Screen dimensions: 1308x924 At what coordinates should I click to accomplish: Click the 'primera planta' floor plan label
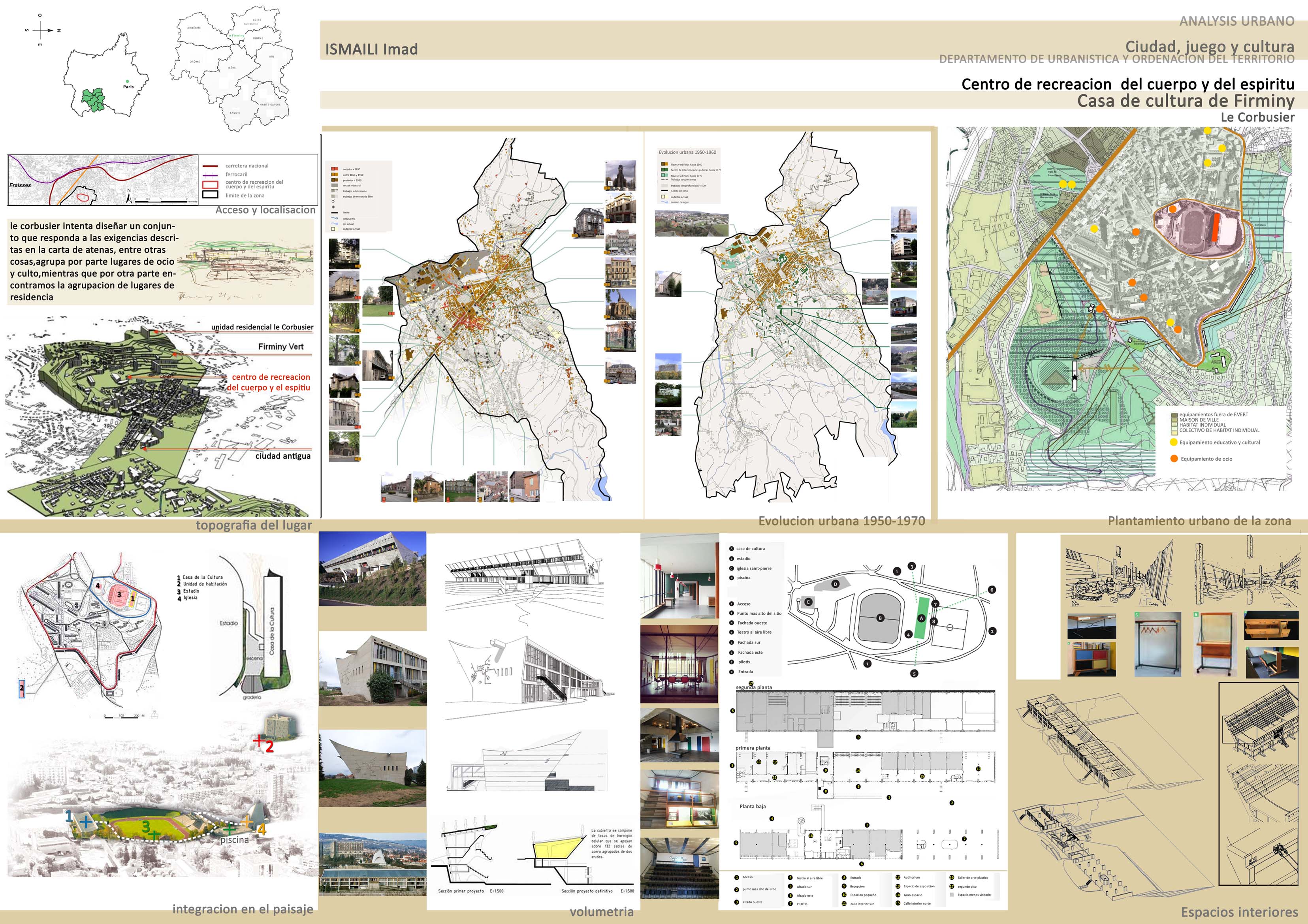[x=753, y=748]
